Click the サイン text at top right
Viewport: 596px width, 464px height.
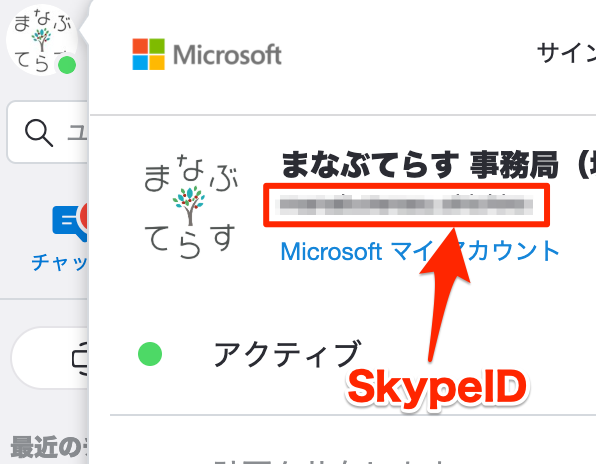click(566, 53)
